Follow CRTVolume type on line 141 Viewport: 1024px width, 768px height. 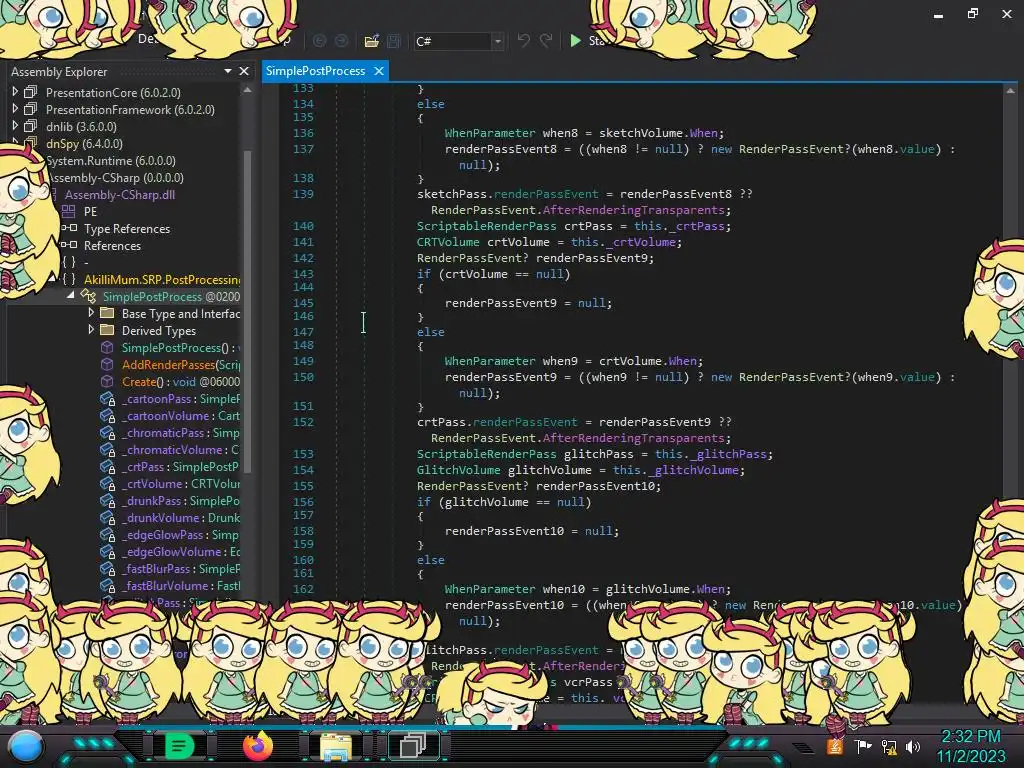[x=448, y=242]
